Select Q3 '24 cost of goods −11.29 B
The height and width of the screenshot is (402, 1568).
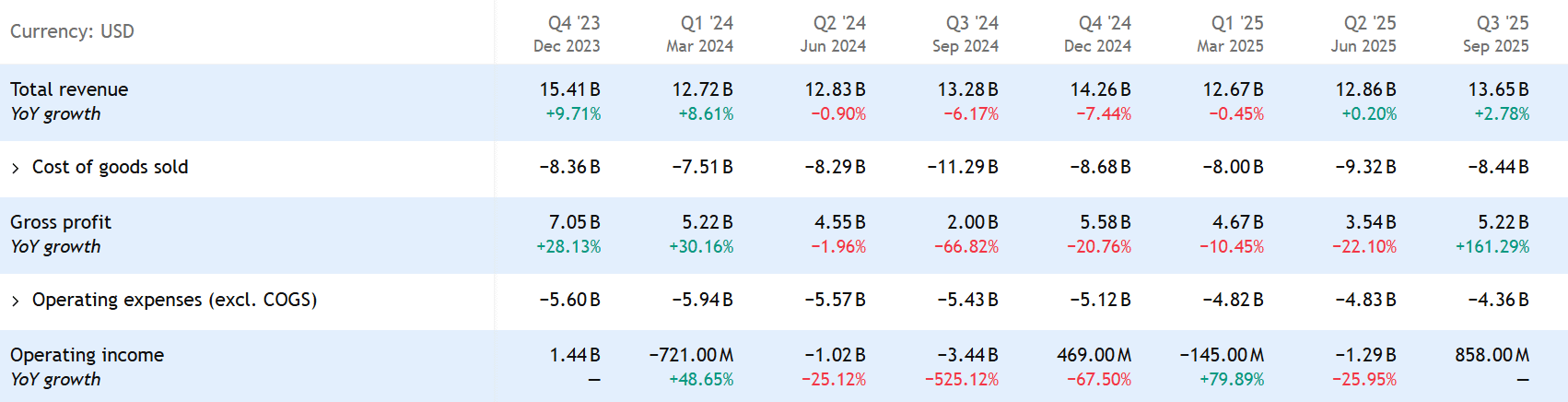tap(962, 167)
